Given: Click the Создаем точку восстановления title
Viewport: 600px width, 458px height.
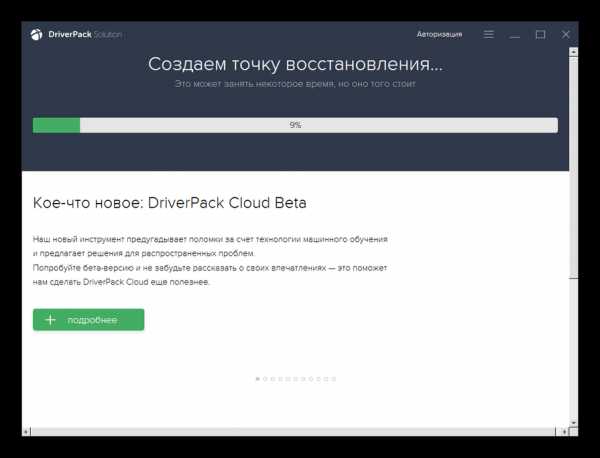Looking at the screenshot, I should coord(295,64).
